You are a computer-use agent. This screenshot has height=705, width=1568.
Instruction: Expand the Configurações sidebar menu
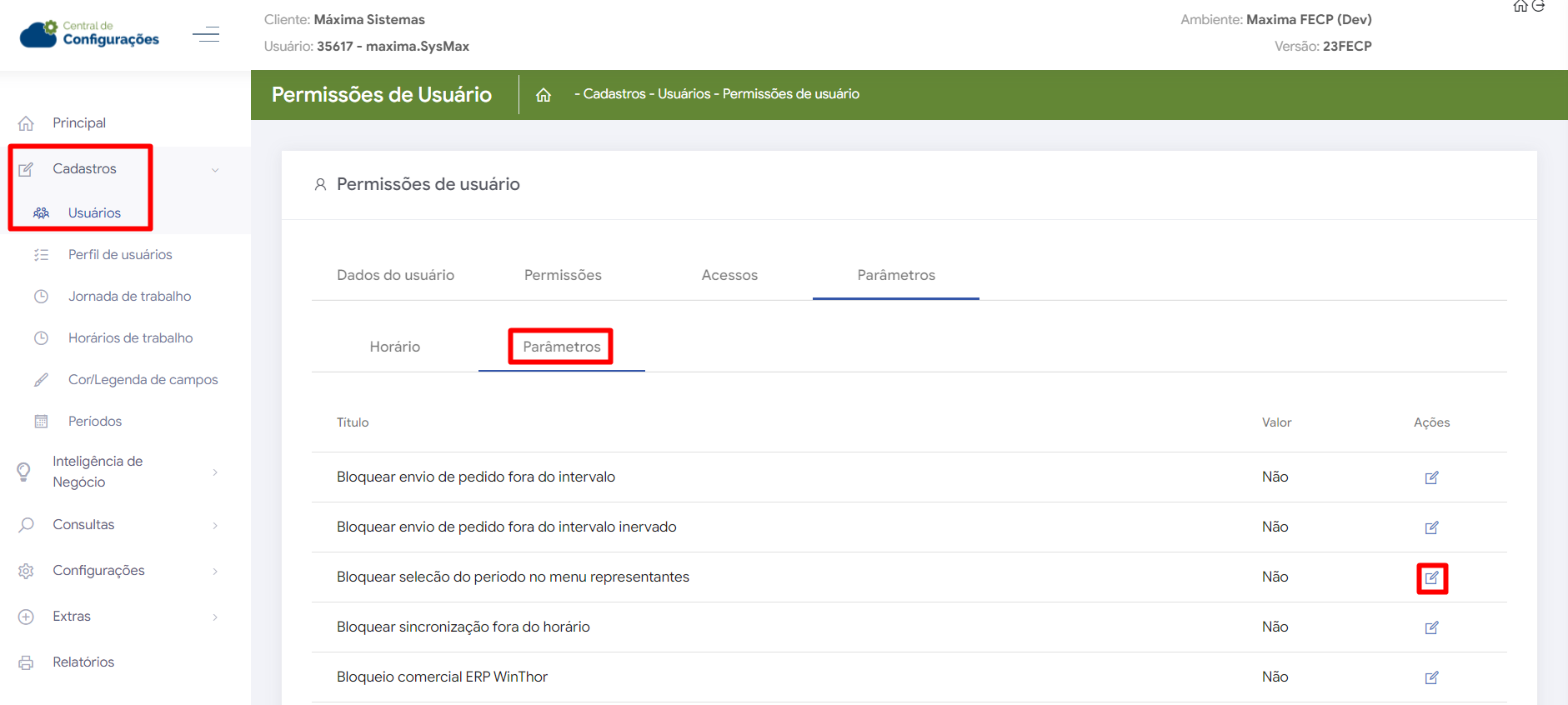pos(215,571)
